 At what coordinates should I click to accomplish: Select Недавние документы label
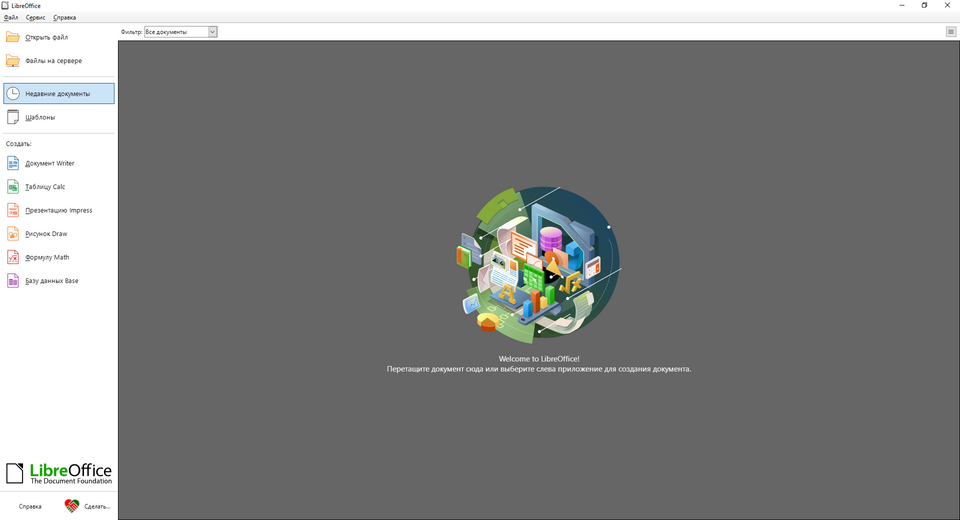tap(58, 94)
